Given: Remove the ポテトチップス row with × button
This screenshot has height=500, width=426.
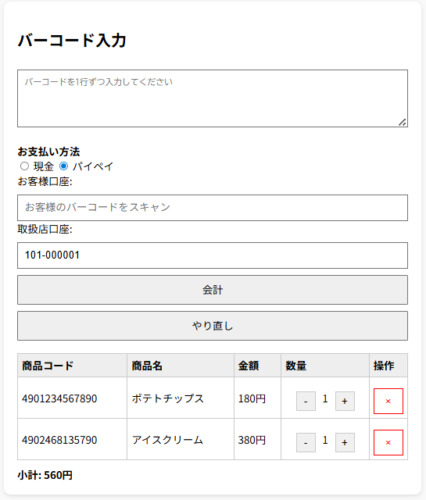Looking at the screenshot, I should click(388, 401).
